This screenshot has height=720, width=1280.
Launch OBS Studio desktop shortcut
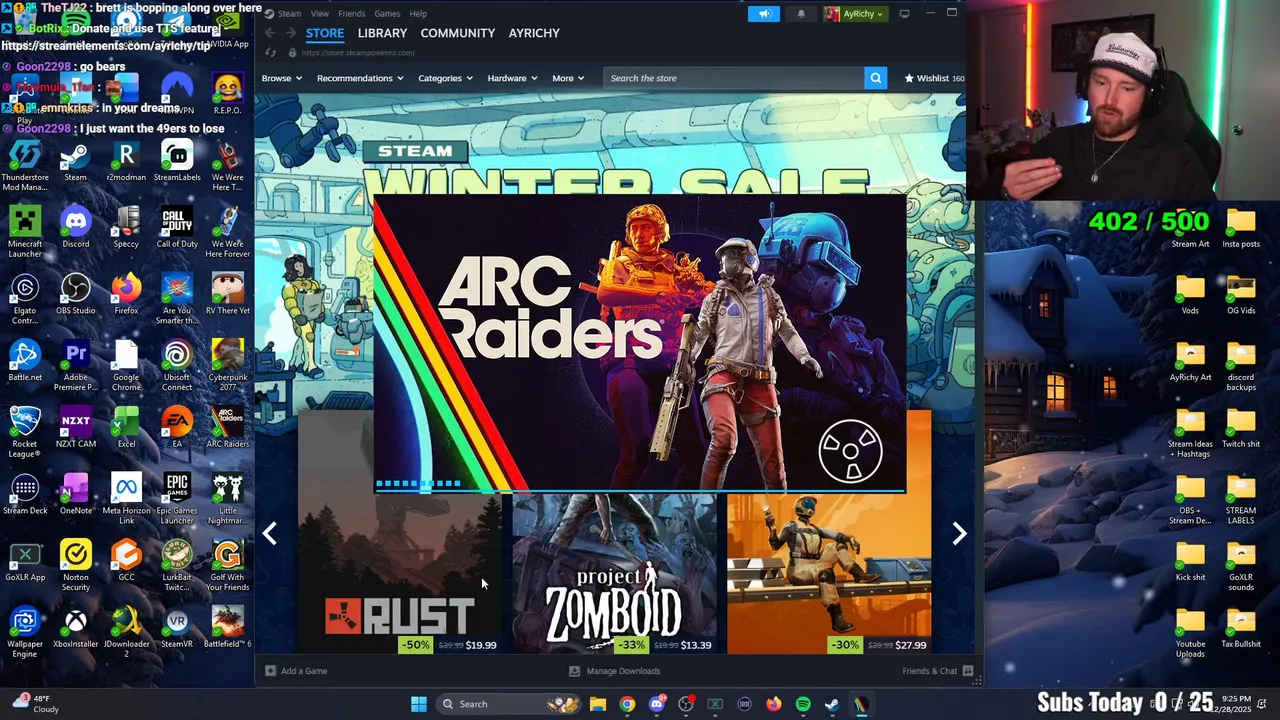point(76,294)
